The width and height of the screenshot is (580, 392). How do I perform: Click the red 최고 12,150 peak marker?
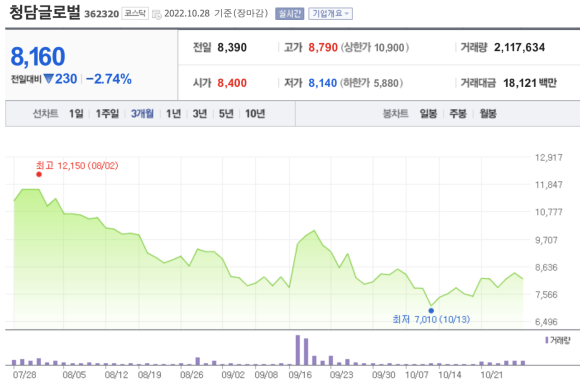point(39,175)
